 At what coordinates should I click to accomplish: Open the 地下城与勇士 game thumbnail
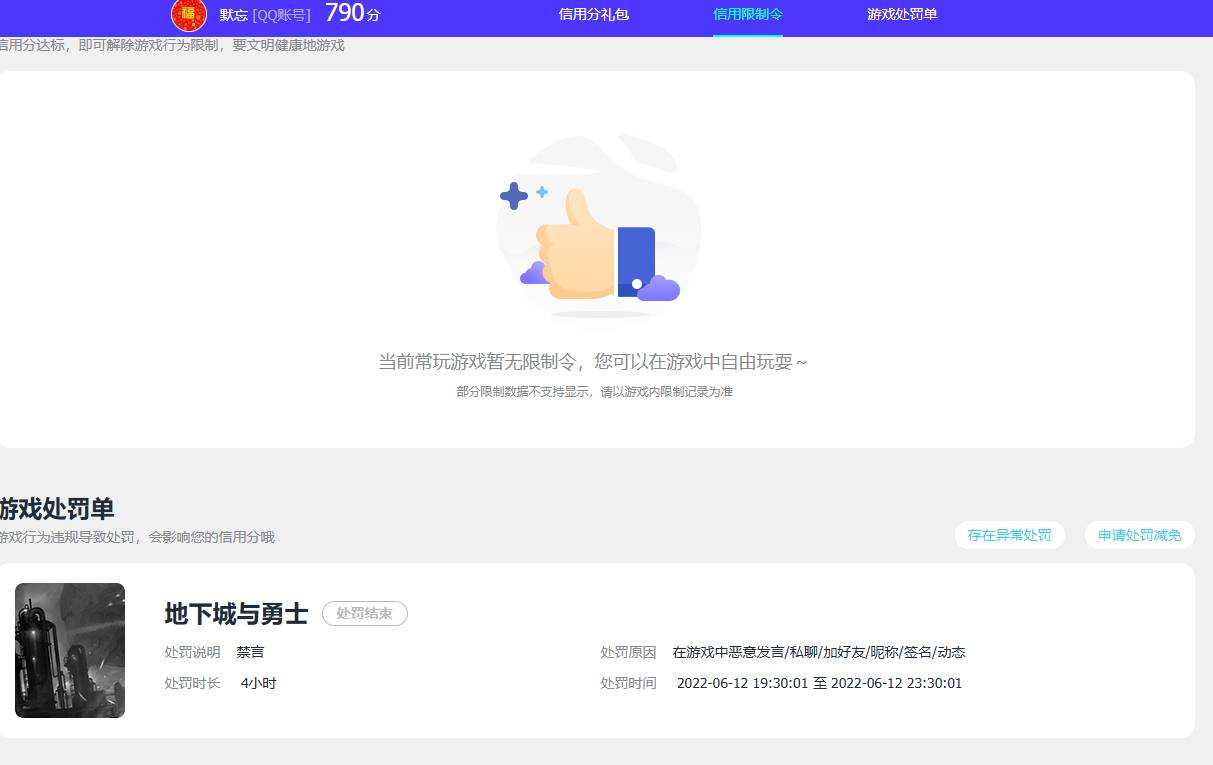70,650
